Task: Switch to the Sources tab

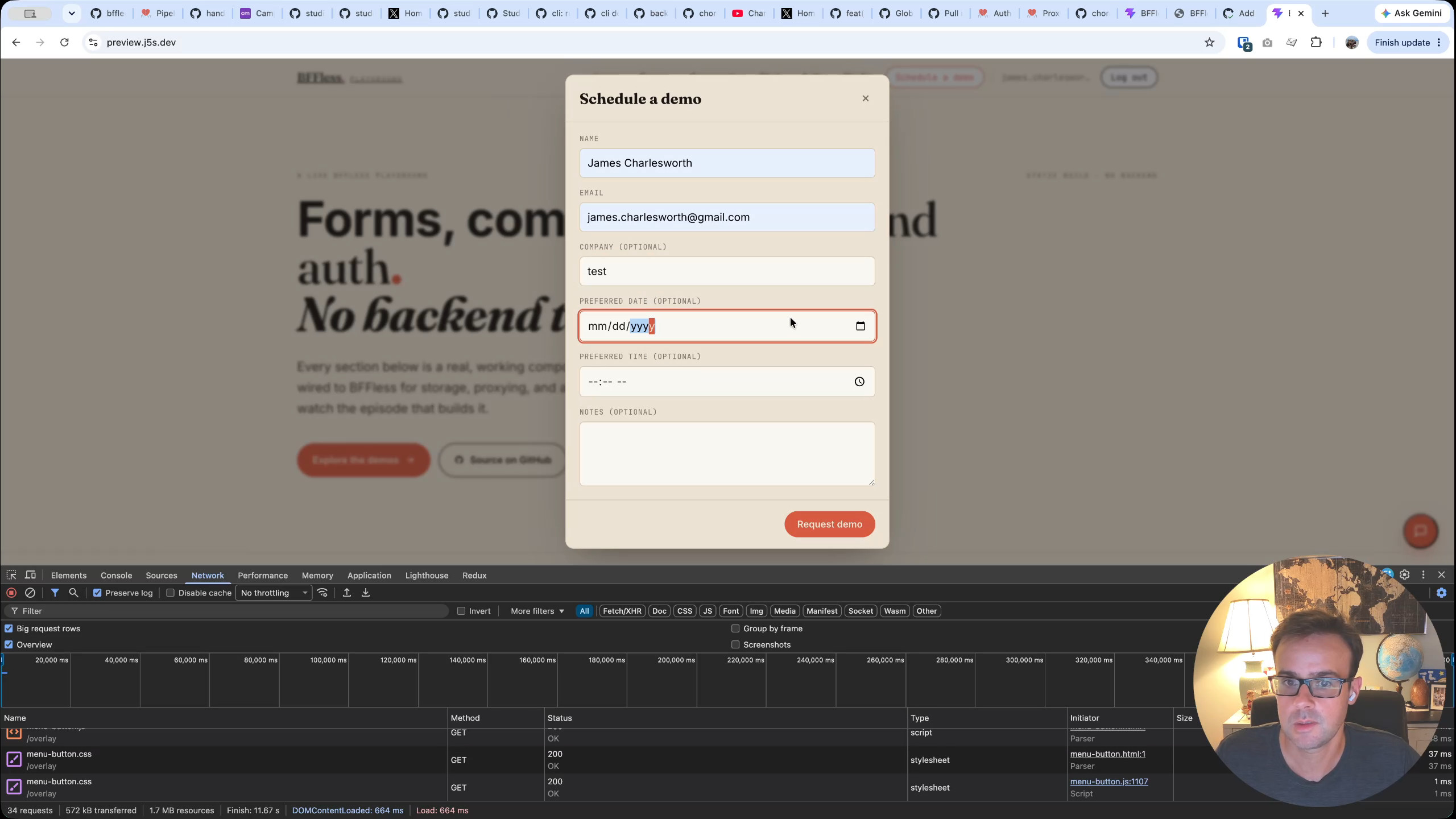Action: [x=162, y=576]
